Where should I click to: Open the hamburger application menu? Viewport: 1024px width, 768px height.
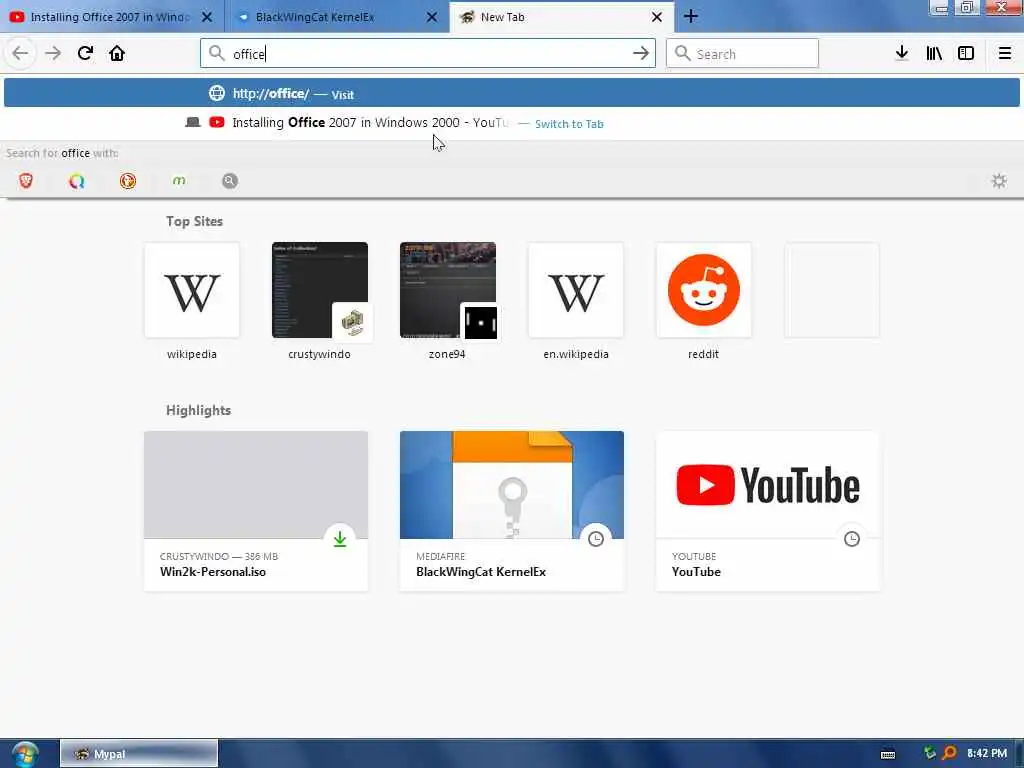click(x=1005, y=53)
